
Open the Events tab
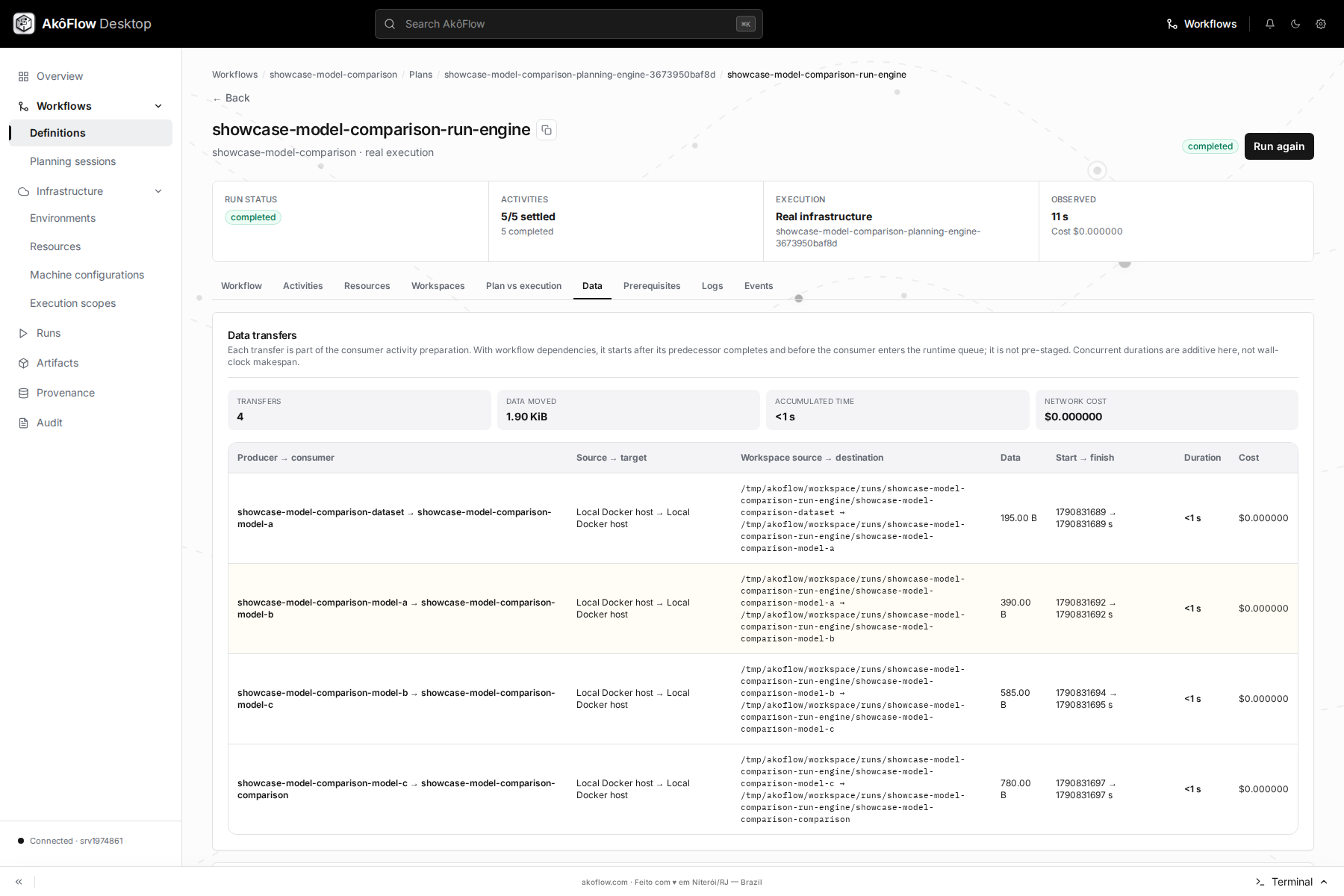click(759, 286)
